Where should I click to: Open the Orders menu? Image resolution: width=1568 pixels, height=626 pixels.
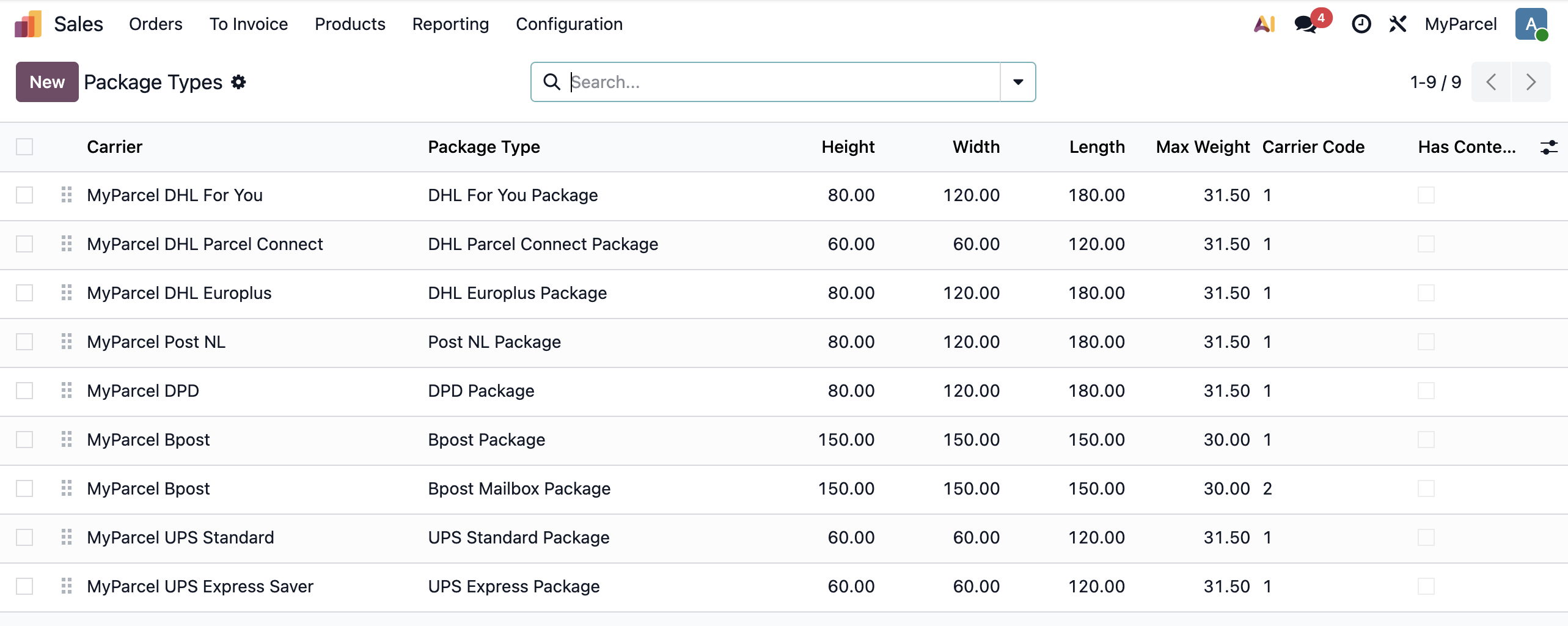[156, 24]
